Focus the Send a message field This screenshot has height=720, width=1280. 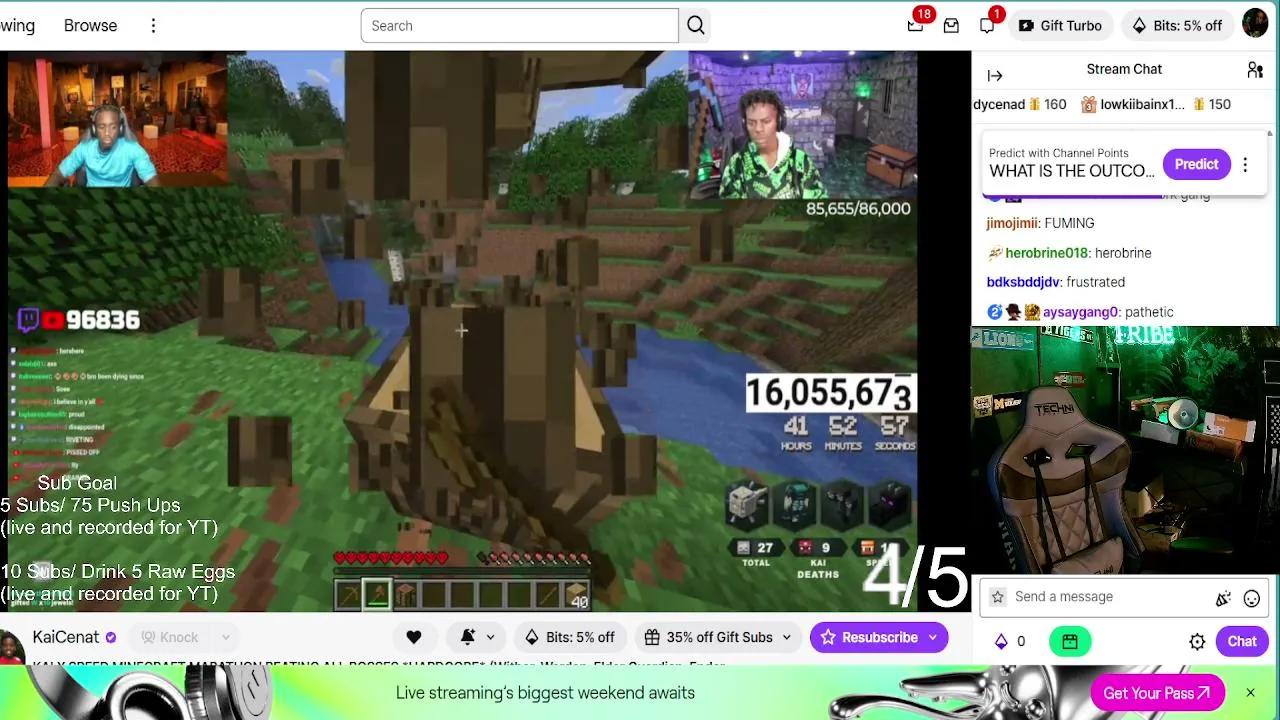(1110, 597)
